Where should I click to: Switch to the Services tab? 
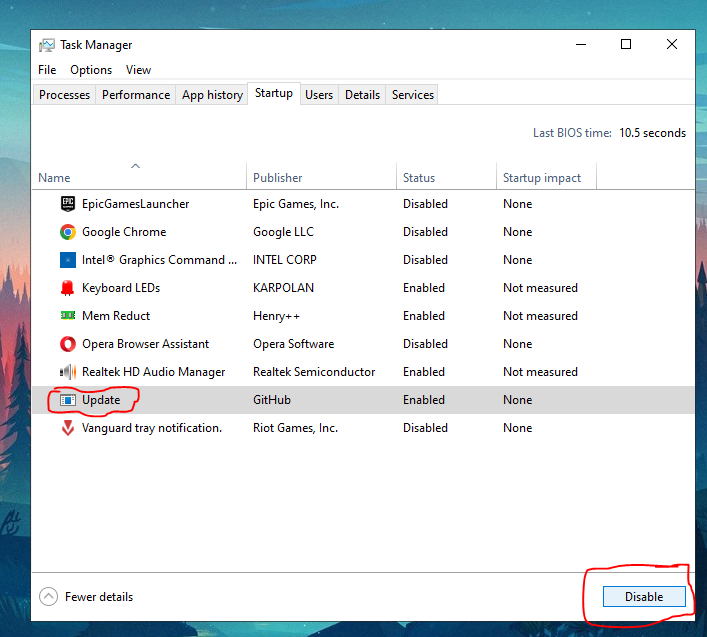tap(413, 95)
